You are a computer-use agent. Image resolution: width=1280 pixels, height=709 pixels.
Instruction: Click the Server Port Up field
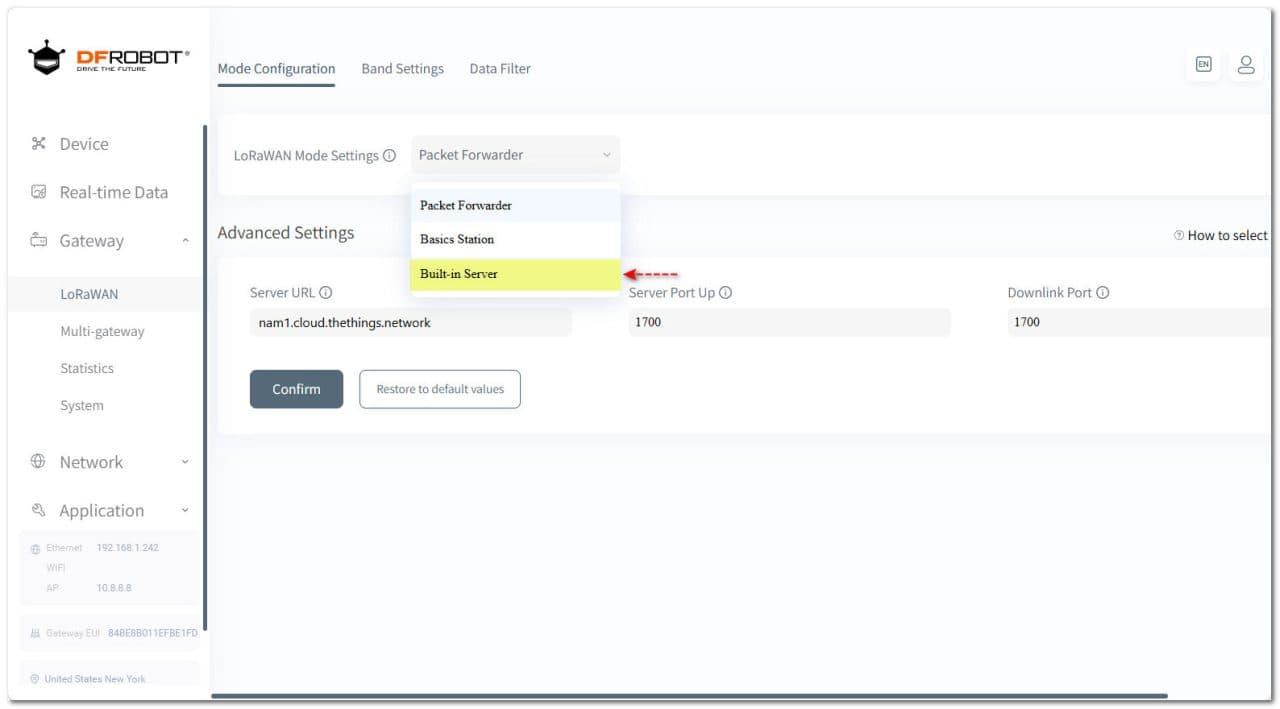[789, 322]
